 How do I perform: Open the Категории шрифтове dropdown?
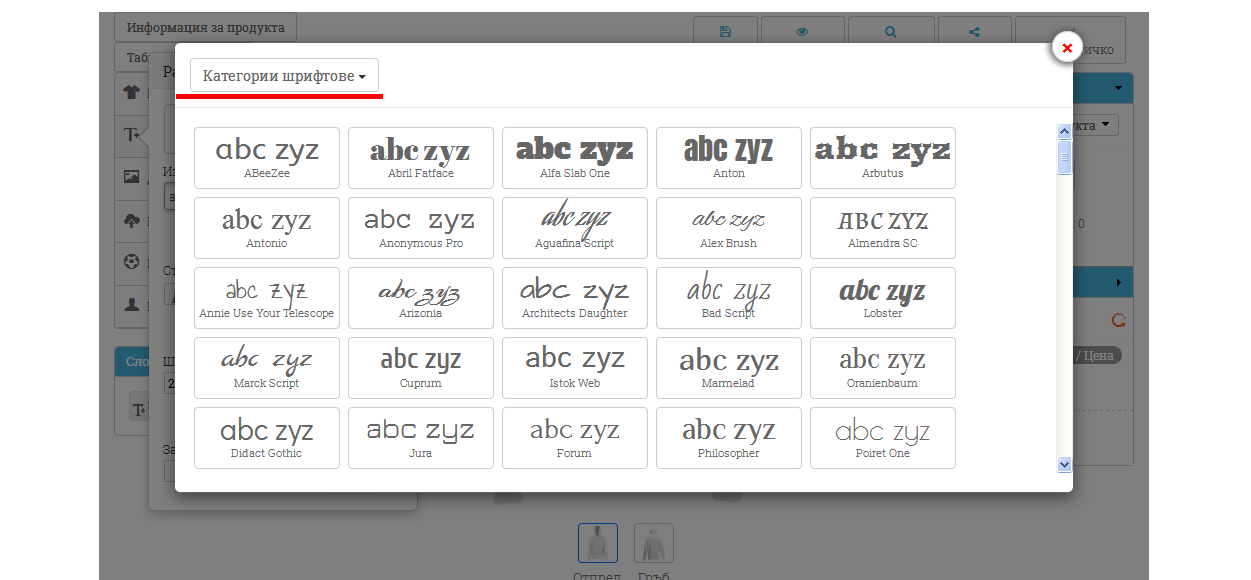pos(284,76)
